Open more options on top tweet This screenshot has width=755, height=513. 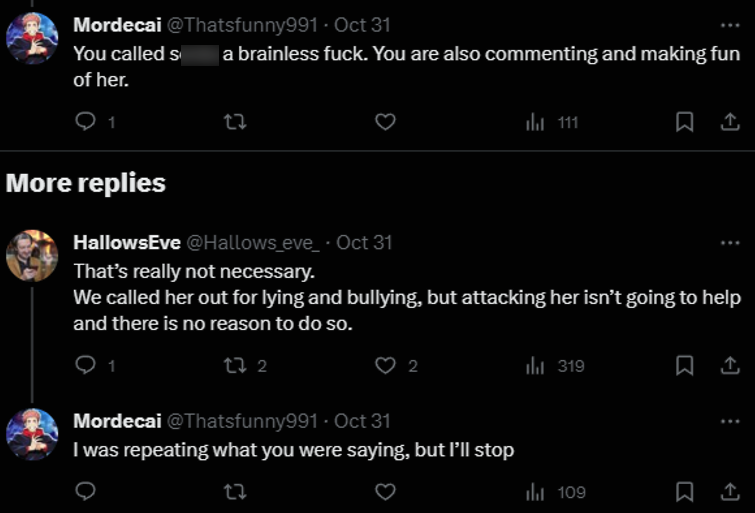click(730, 24)
